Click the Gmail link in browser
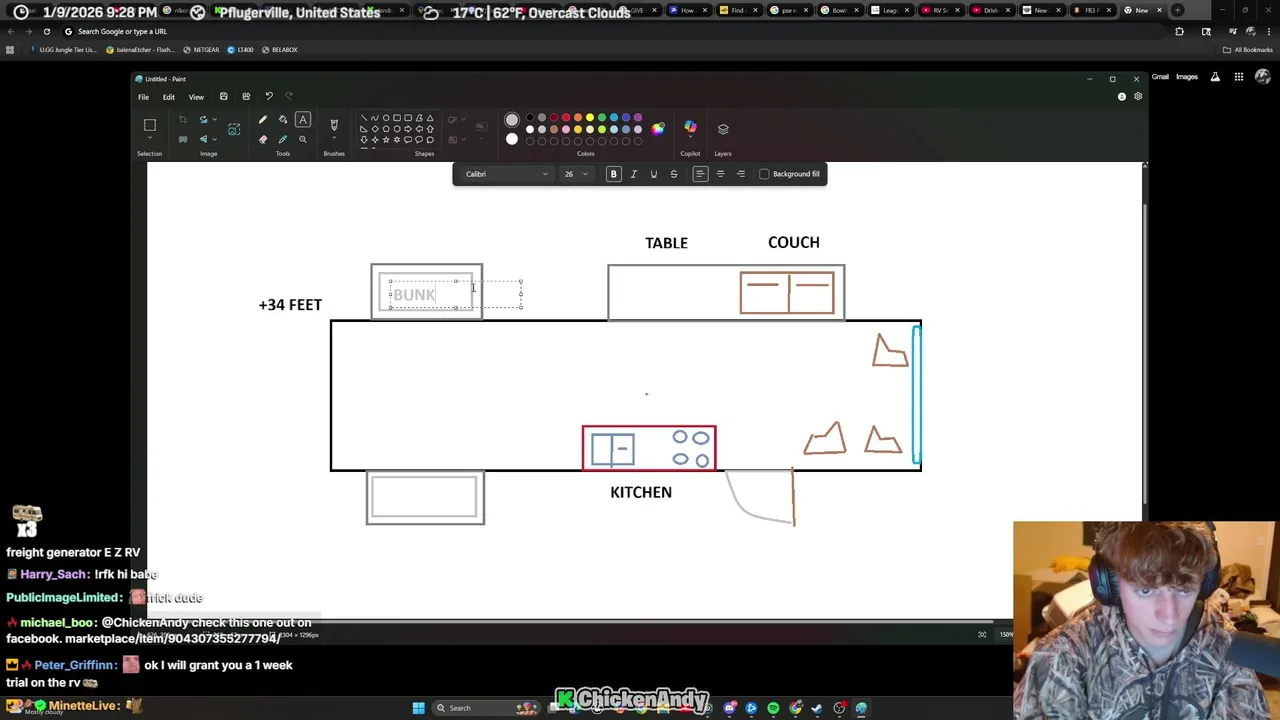The width and height of the screenshot is (1280, 720). pyautogui.click(x=1160, y=77)
